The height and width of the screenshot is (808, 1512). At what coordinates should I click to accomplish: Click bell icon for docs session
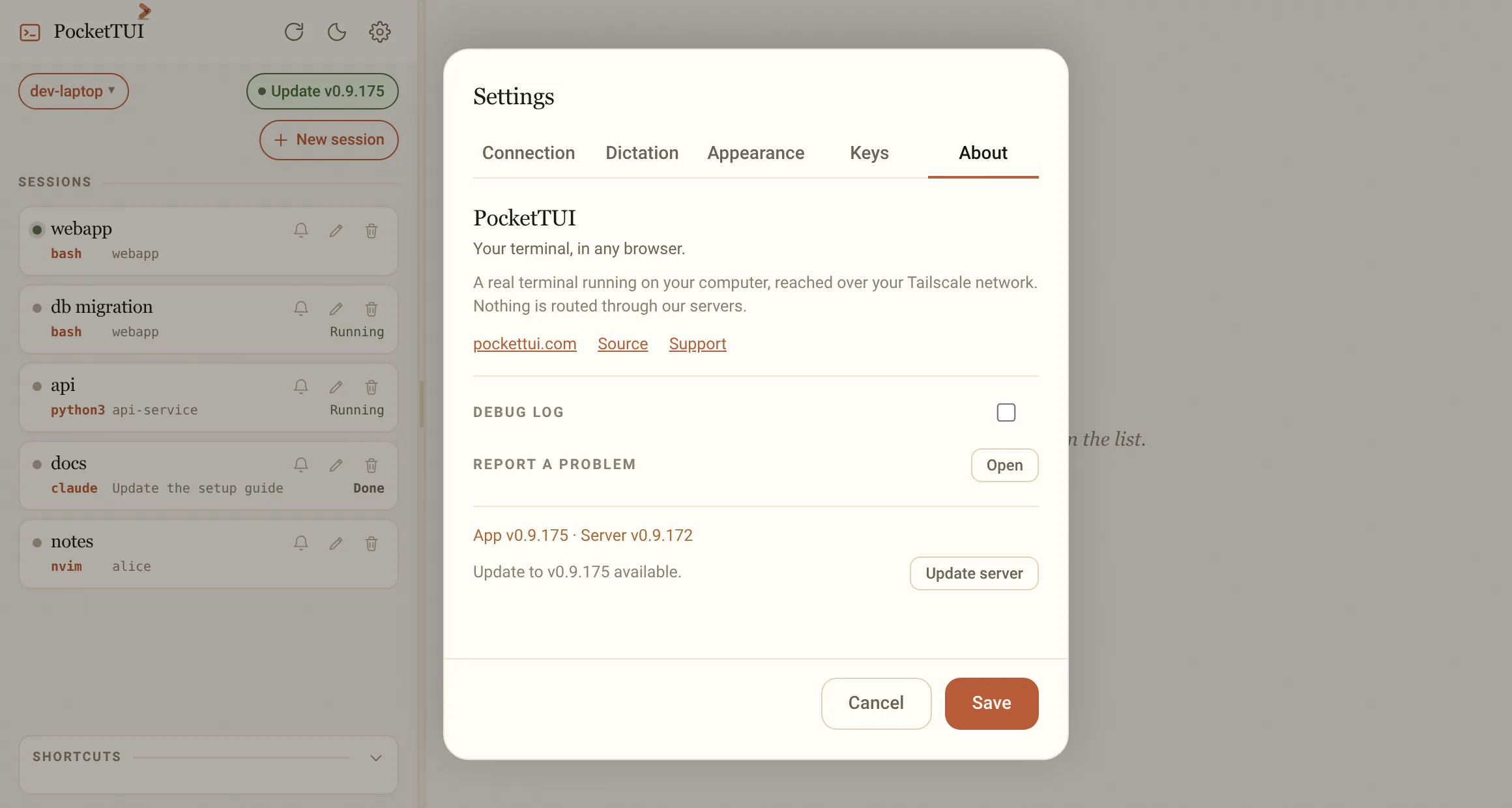tap(300, 465)
